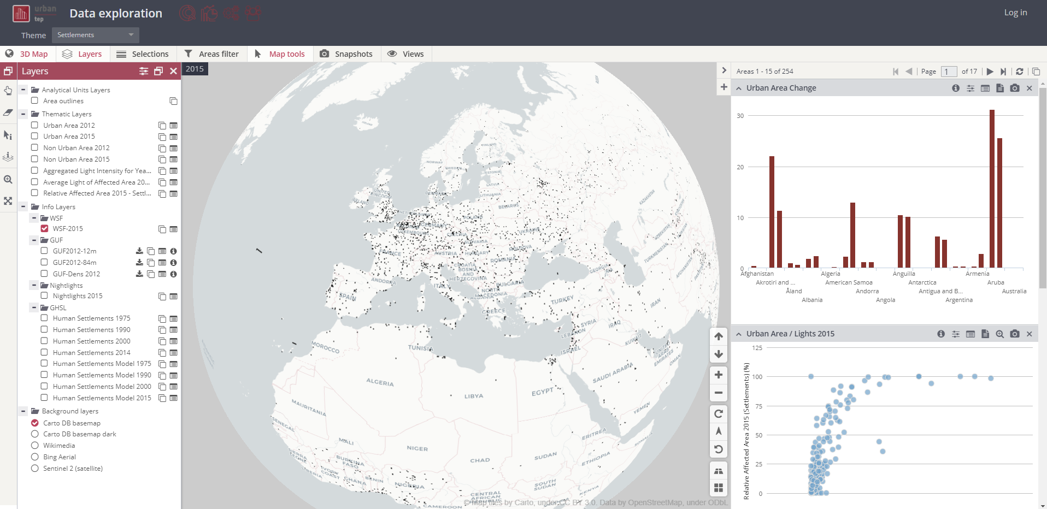Screen dimensions: 1047x509
Task: Open opacity control for WSF-2015 layer
Action: (x=162, y=229)
